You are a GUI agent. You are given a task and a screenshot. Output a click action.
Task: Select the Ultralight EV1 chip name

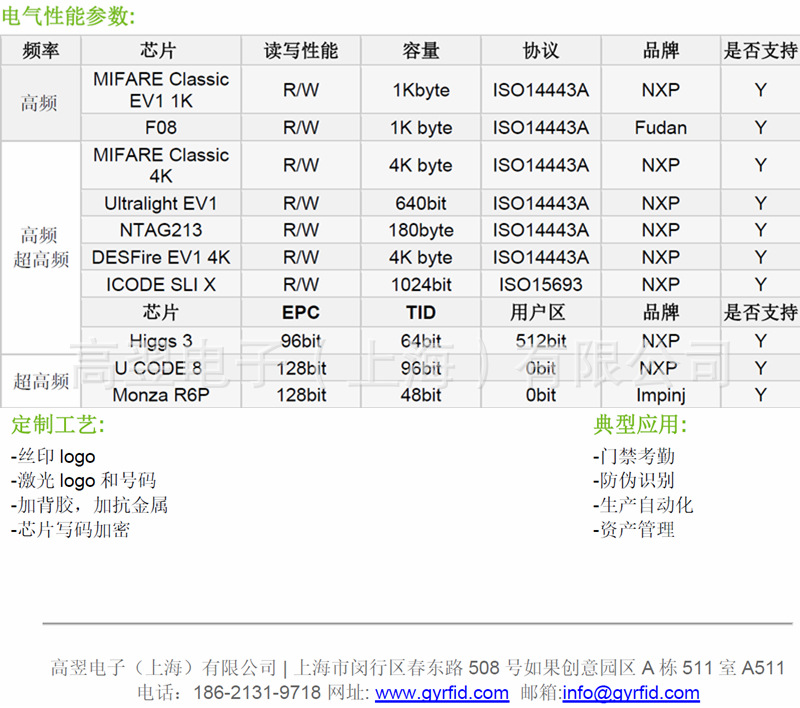(x=161, y=203)
